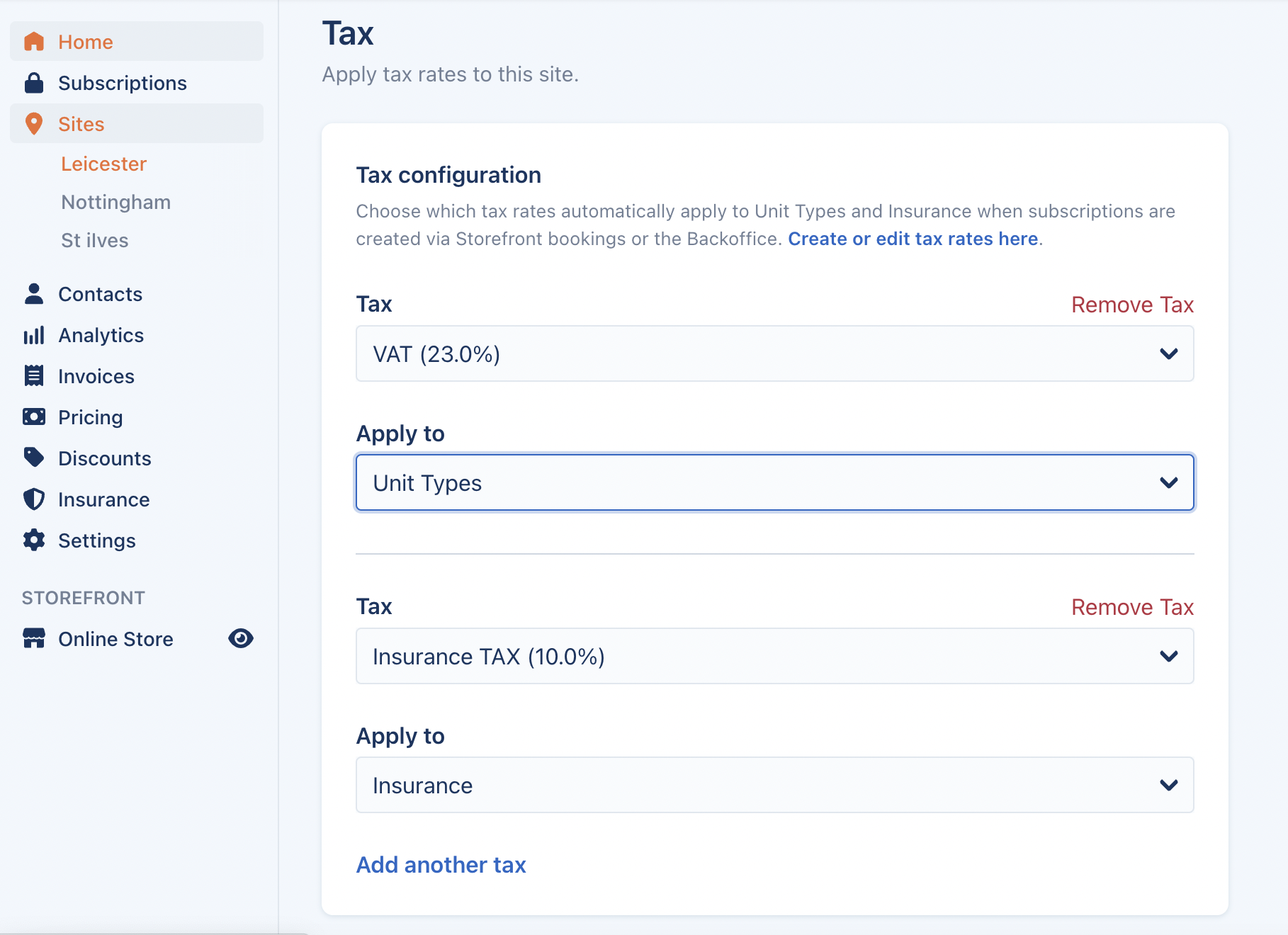
Task: Click Add another tax link
Action: pos(441,865)
